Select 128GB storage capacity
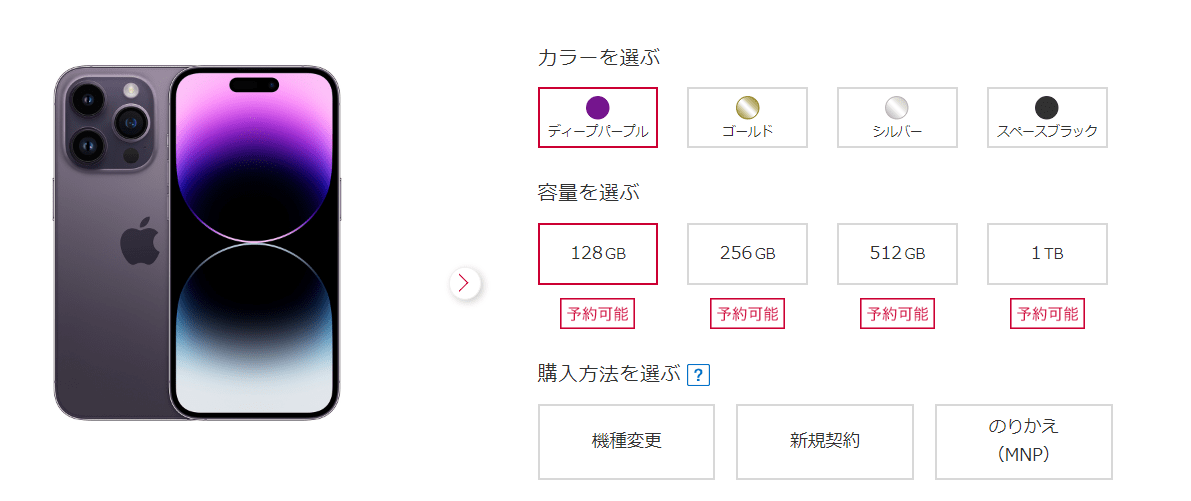1191x501 pixels. (x=598, y=253)
